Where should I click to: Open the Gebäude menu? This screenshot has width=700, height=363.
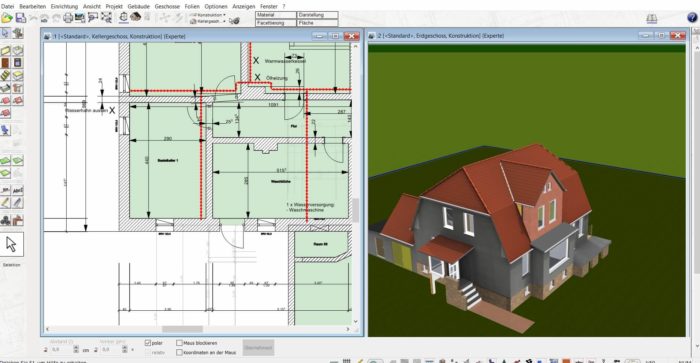tap(138, 6)
